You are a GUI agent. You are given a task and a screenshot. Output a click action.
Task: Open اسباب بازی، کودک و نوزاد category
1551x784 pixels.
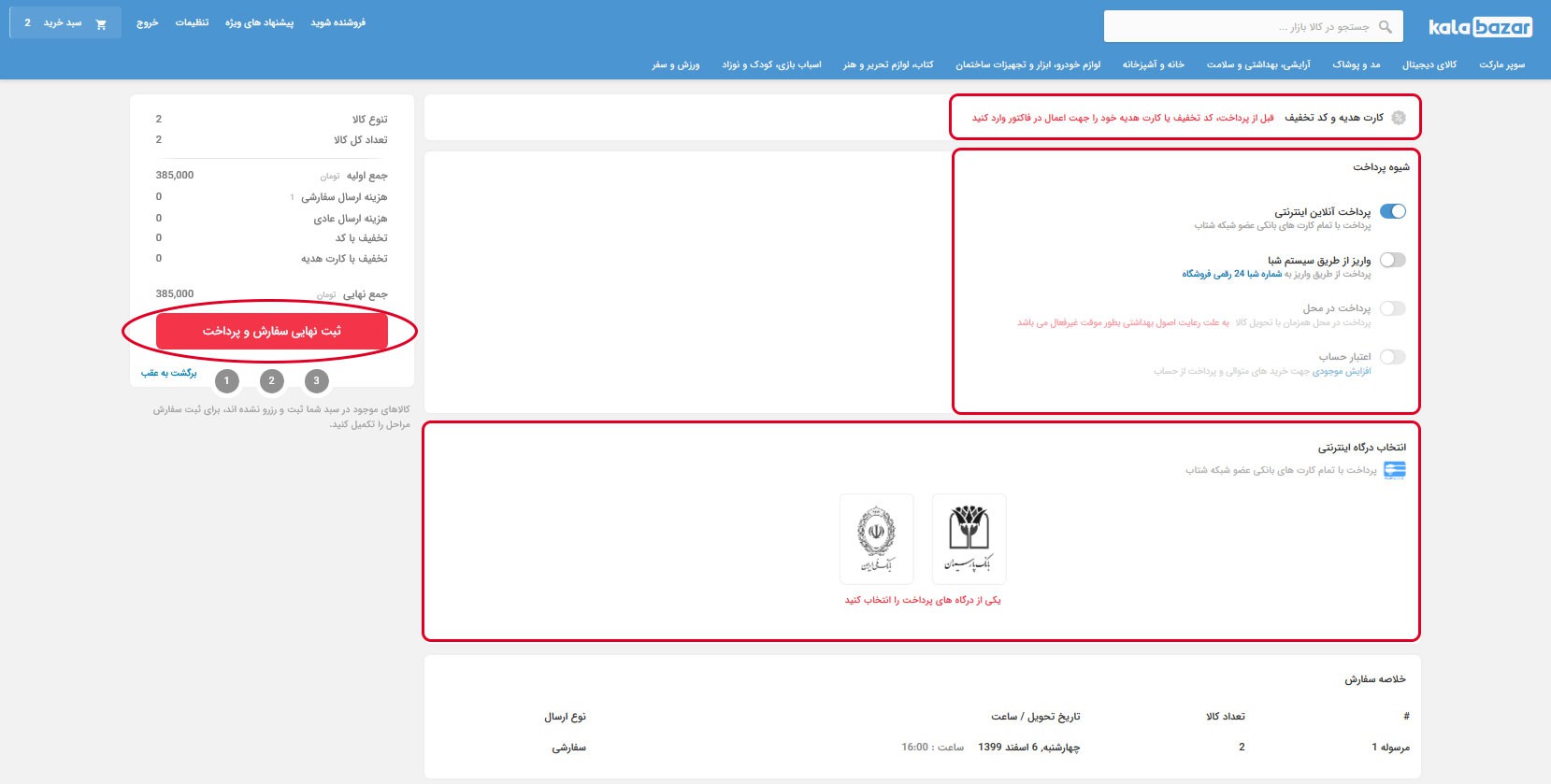(x=772, y=64)
